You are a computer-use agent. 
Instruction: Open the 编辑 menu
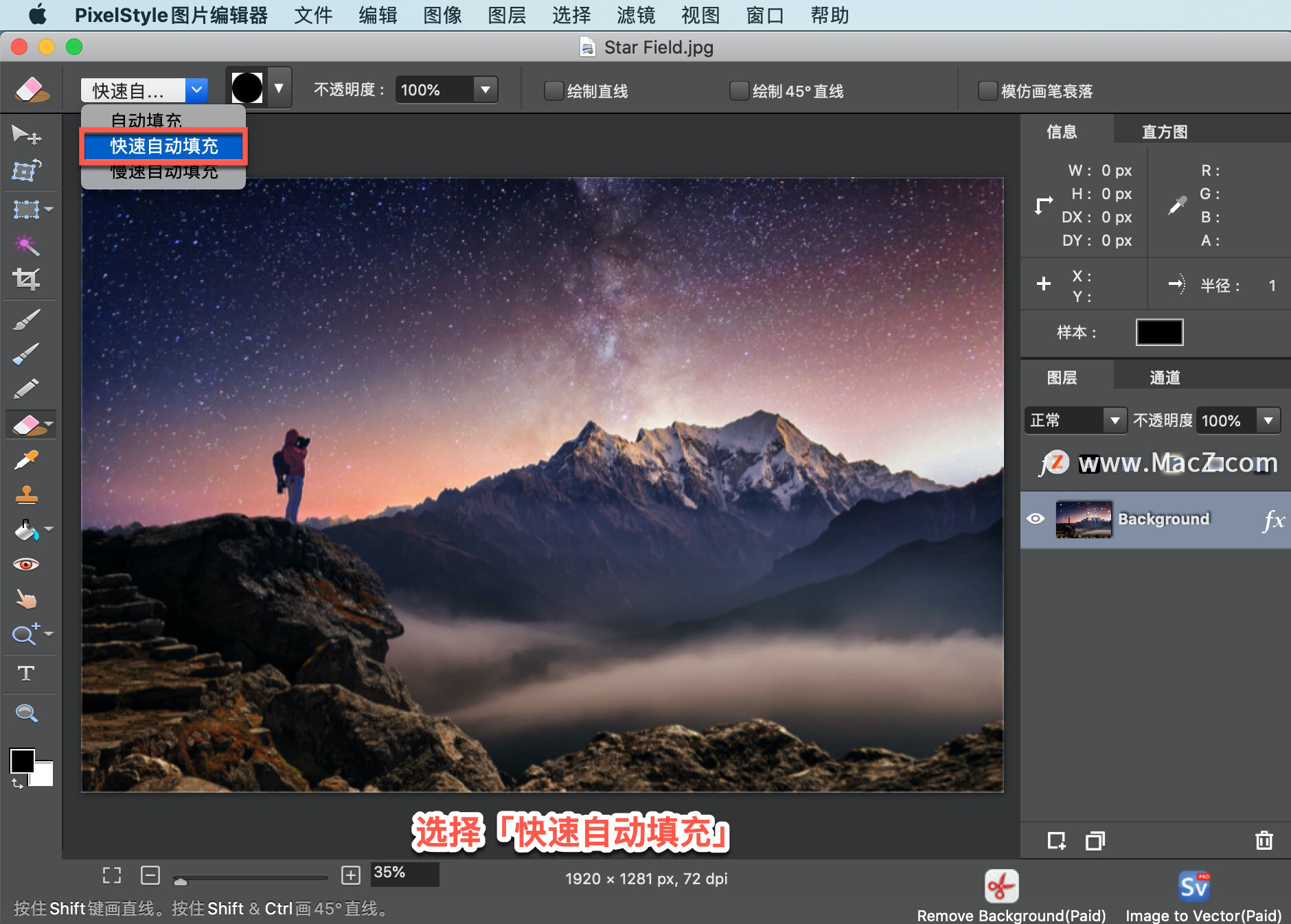click(x=378, y=15)
